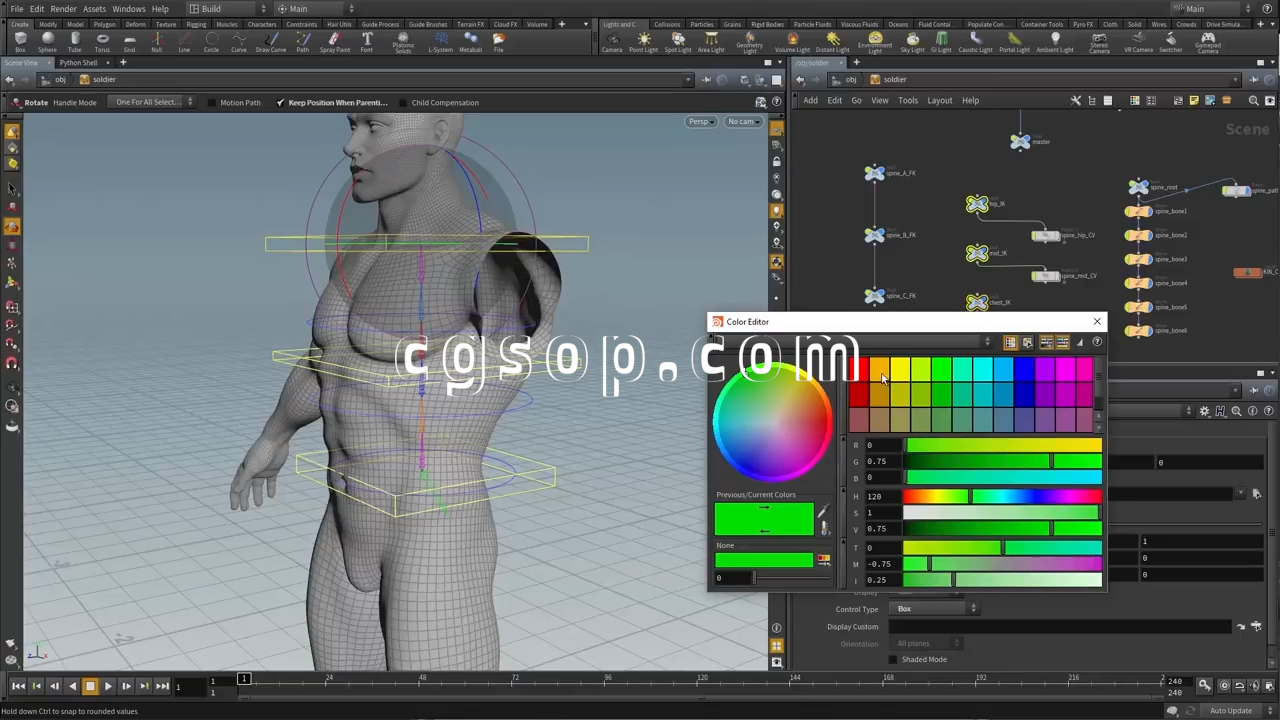Toggle the Motion Path checkbox
This screenshot has height=720, width=1280.
(214, 102)
